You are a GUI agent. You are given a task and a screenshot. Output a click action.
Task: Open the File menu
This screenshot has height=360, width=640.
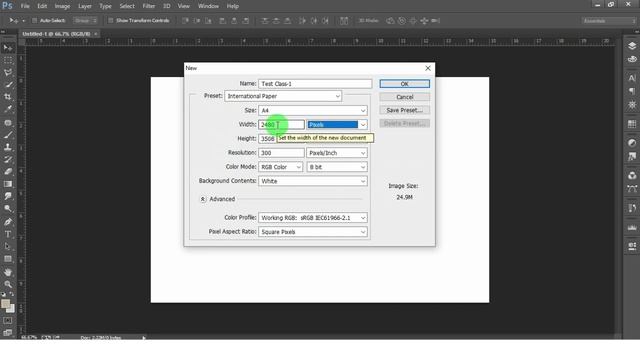pyautogui.click(x=25, y=6)
